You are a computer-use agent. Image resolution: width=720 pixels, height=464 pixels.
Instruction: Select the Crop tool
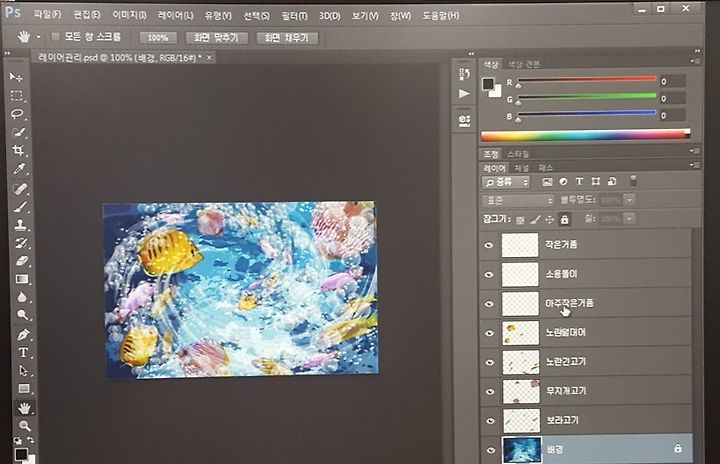pos(18,151)
